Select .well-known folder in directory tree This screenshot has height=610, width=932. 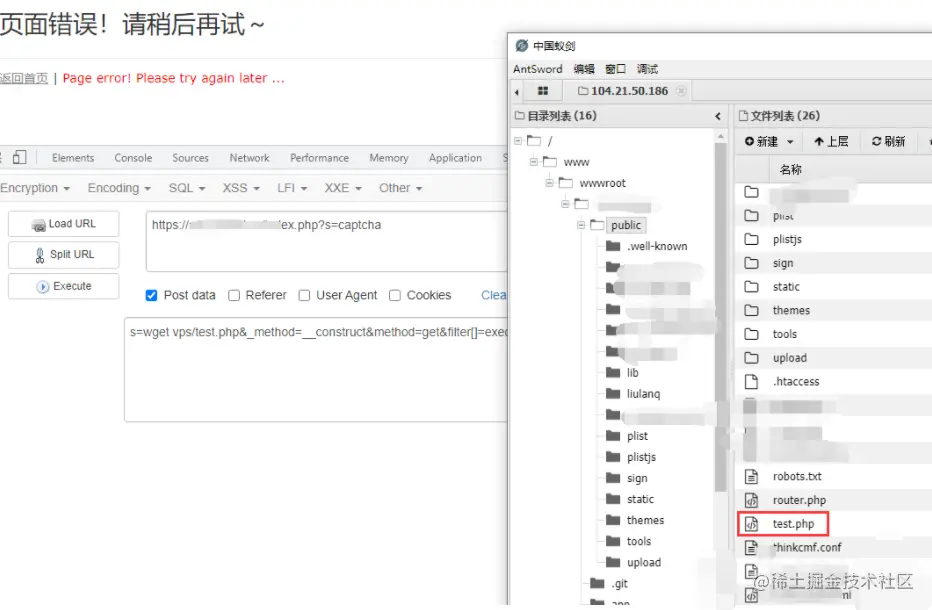pyautogui.click(x=657, y=246)
